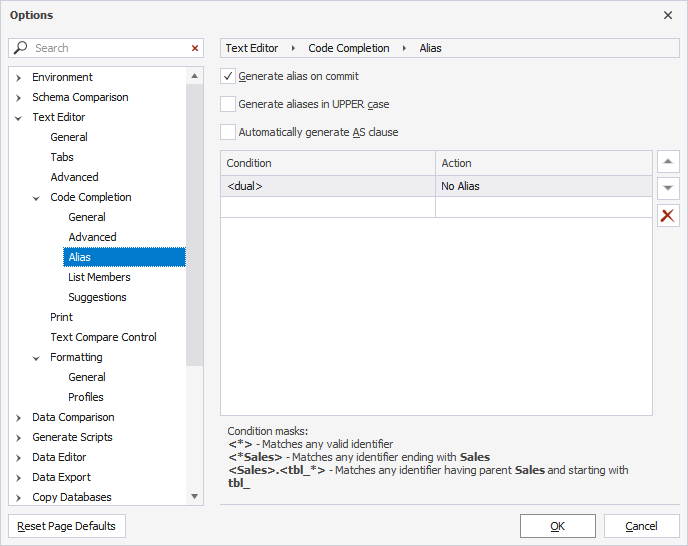Screen dimensions: 688x546
Task: Open Text Compare Control page
Action: point(103,338)
